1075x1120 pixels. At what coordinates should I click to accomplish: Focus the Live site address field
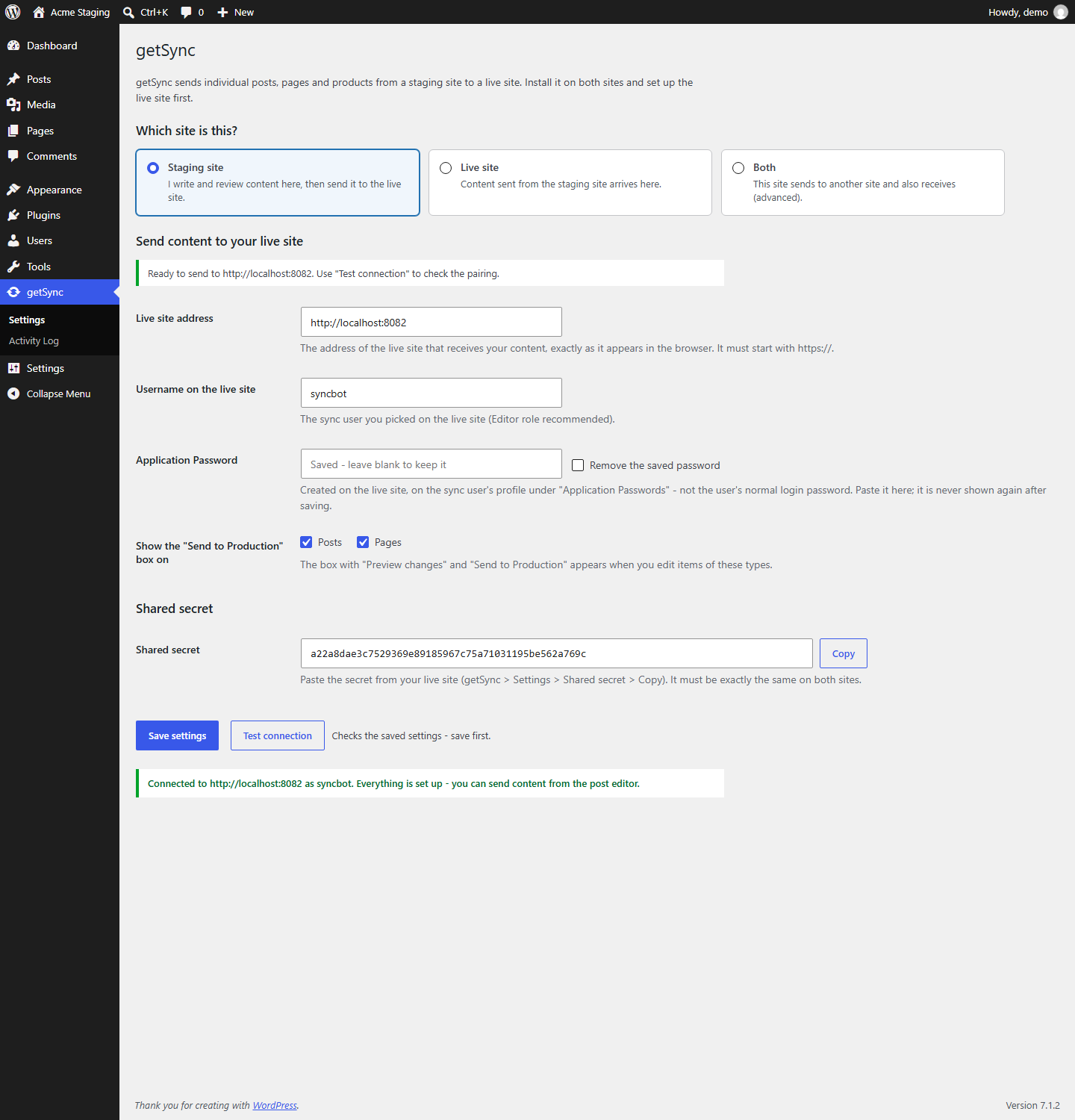click(x=431, y=322)
